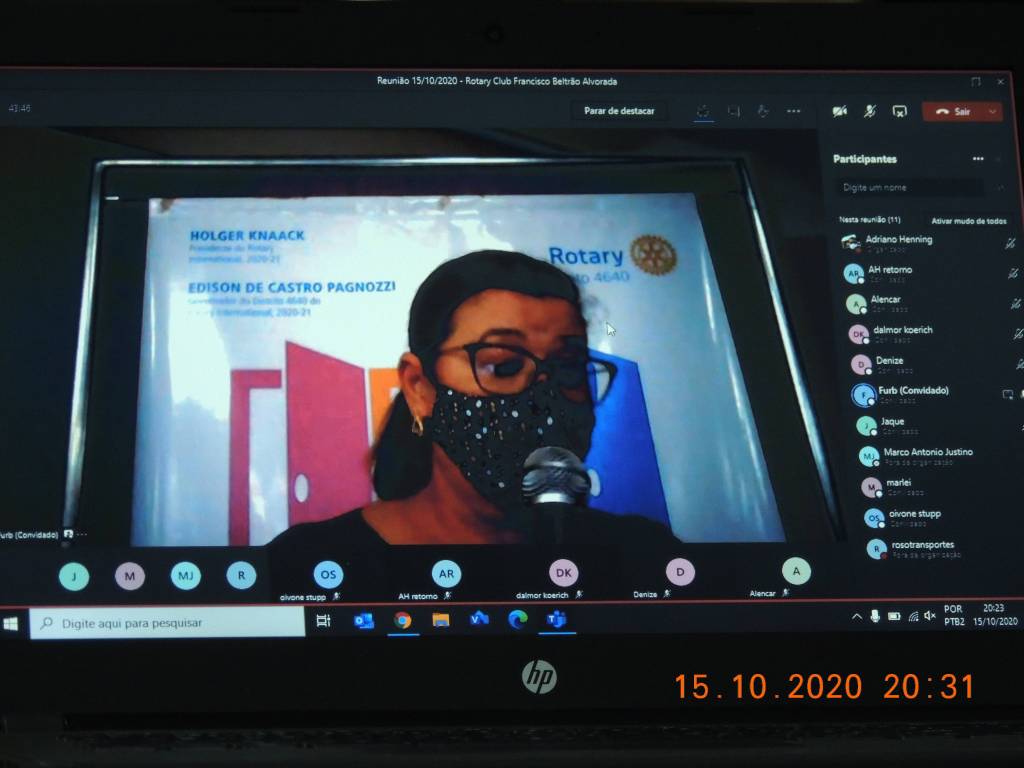Click the mic icon beside AH retorno
Viewport: 1024px width, 768px height.
1013,274
